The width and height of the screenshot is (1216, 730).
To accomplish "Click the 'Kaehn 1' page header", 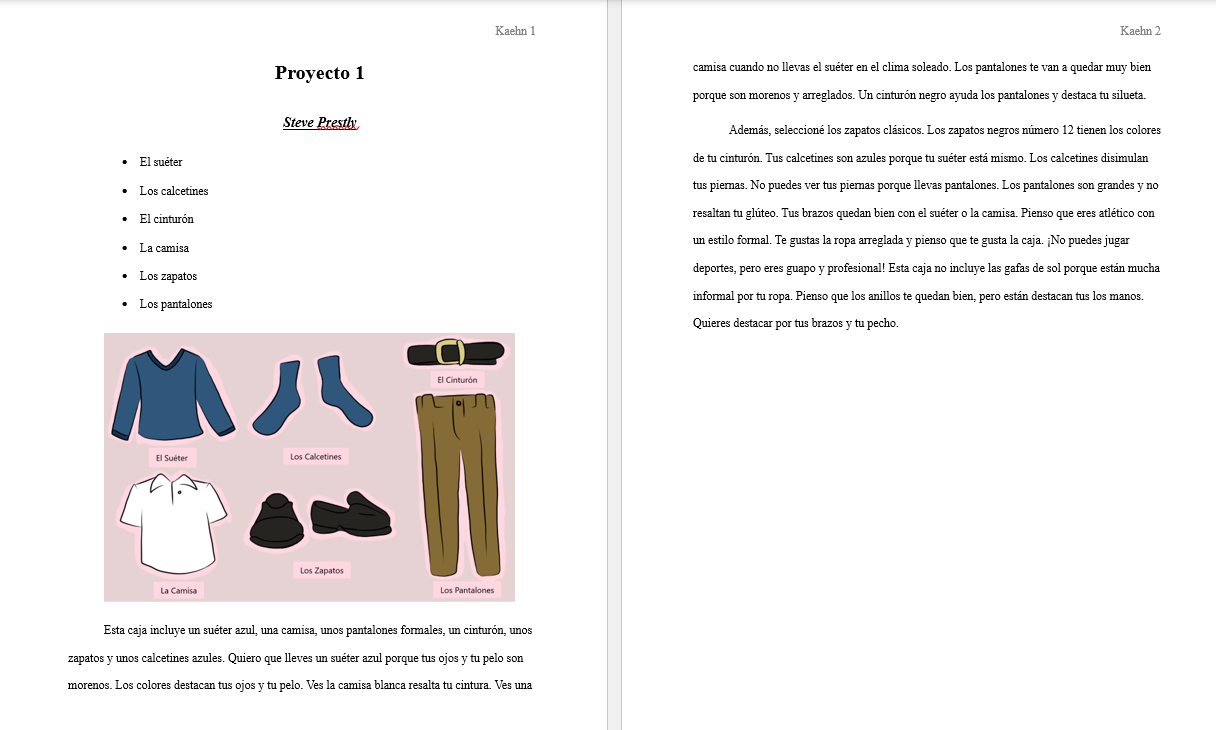I will click(x=515, y=31).
